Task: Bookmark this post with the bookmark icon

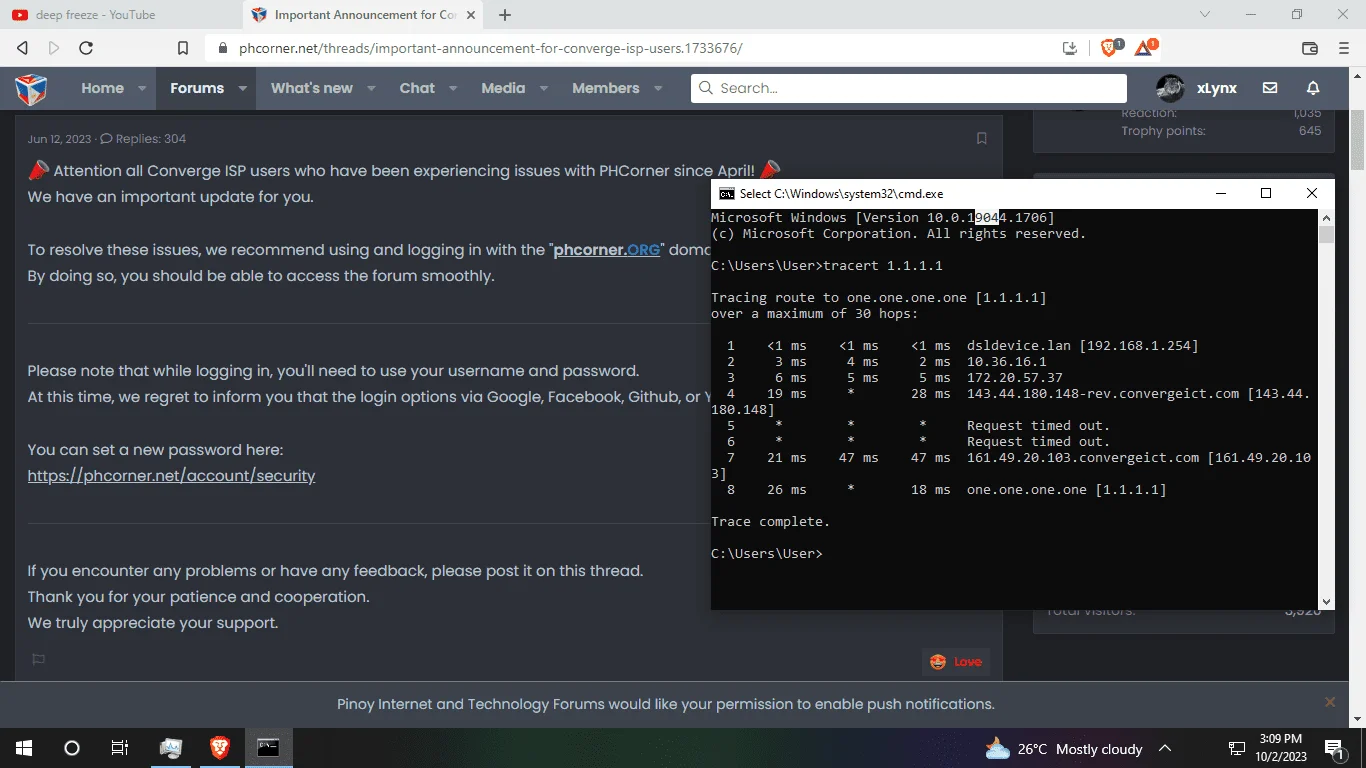Action: (981, 138)
